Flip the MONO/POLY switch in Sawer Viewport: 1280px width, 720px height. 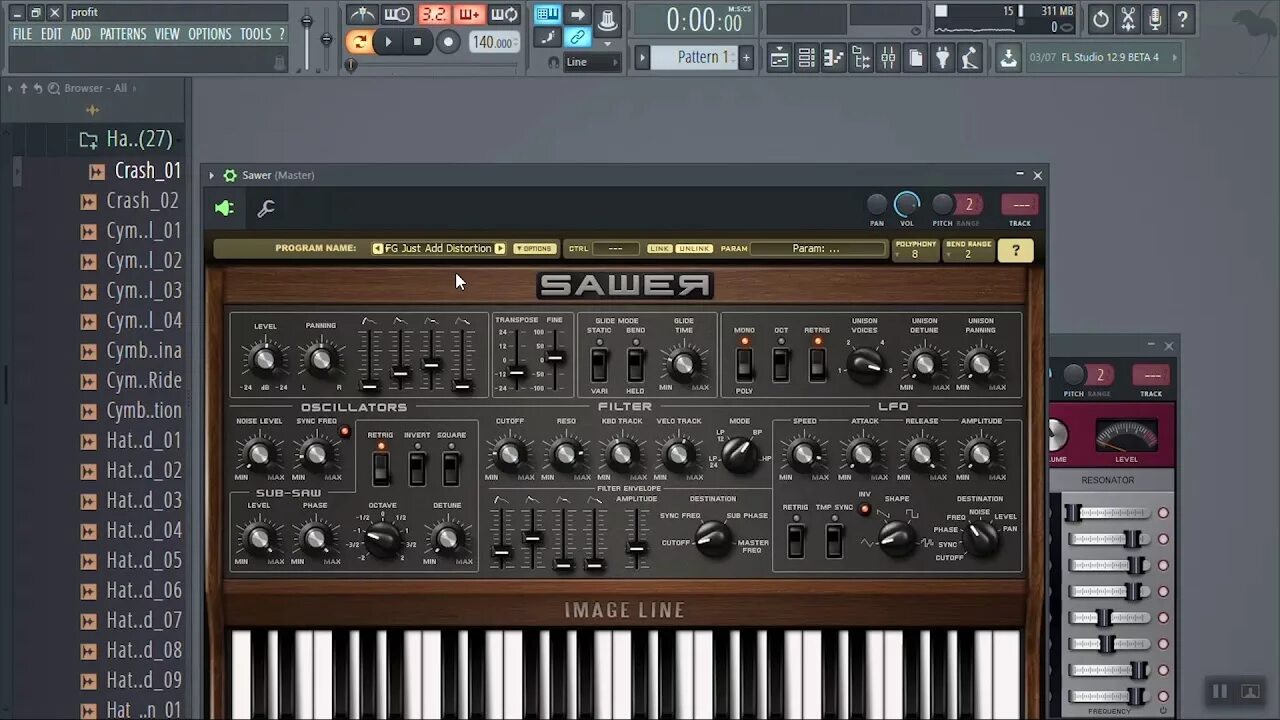745,363
